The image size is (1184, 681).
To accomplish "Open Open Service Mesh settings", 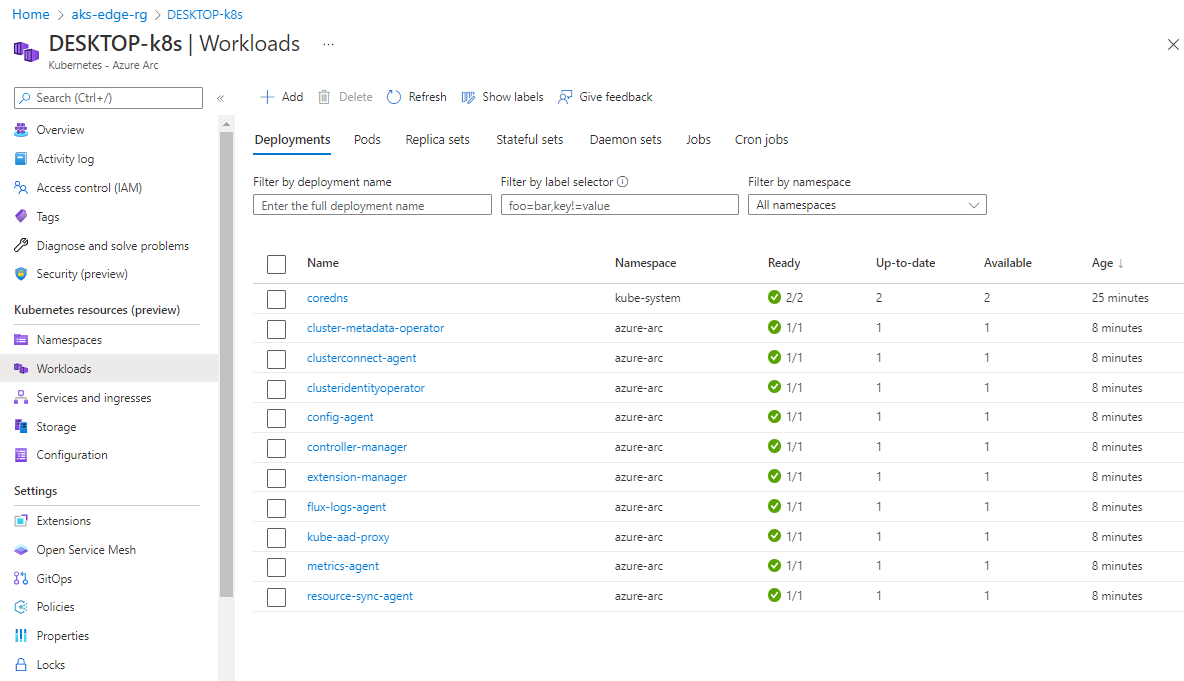I will coord(86,550).
